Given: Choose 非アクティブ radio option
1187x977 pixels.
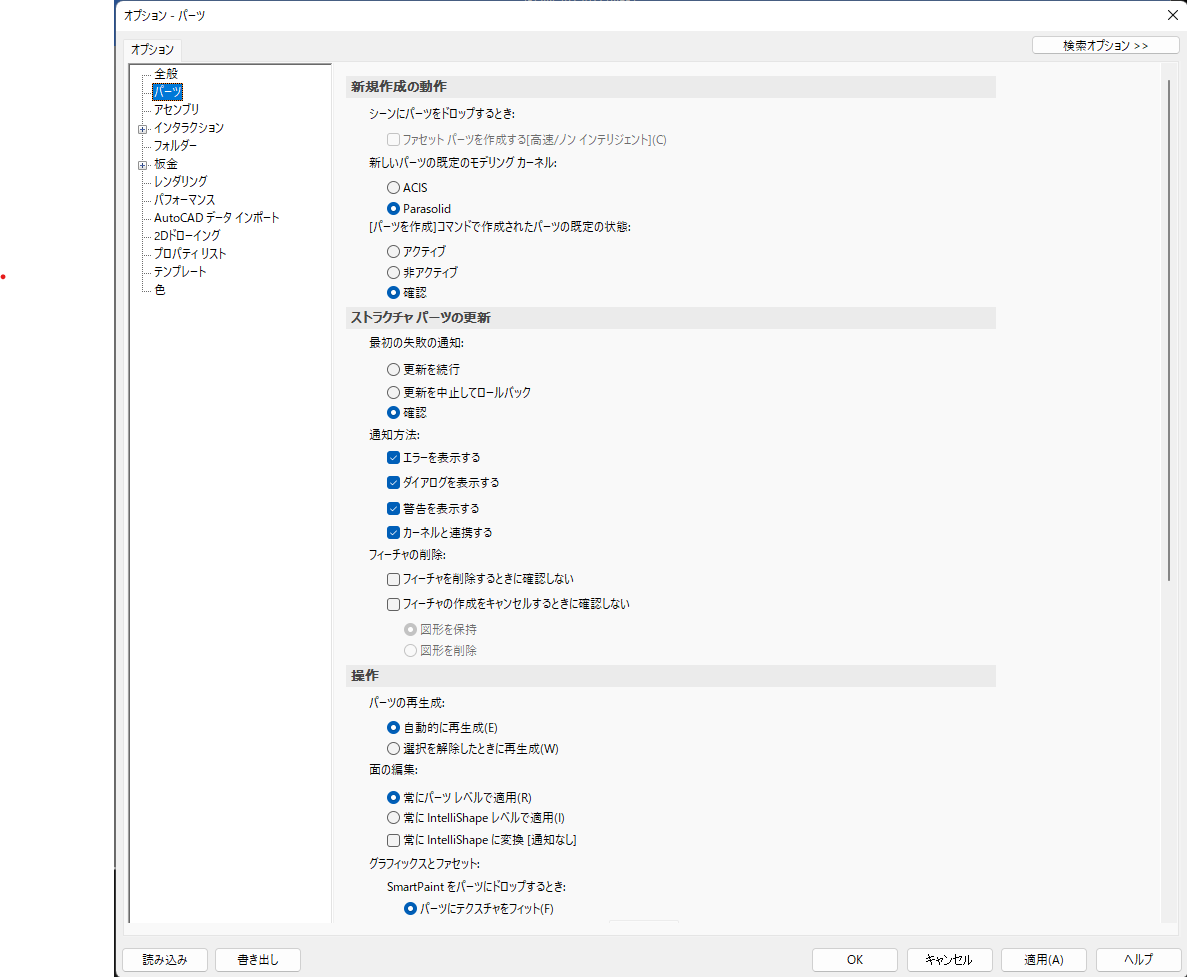Looking at the screenshot, I should (394, 272).
